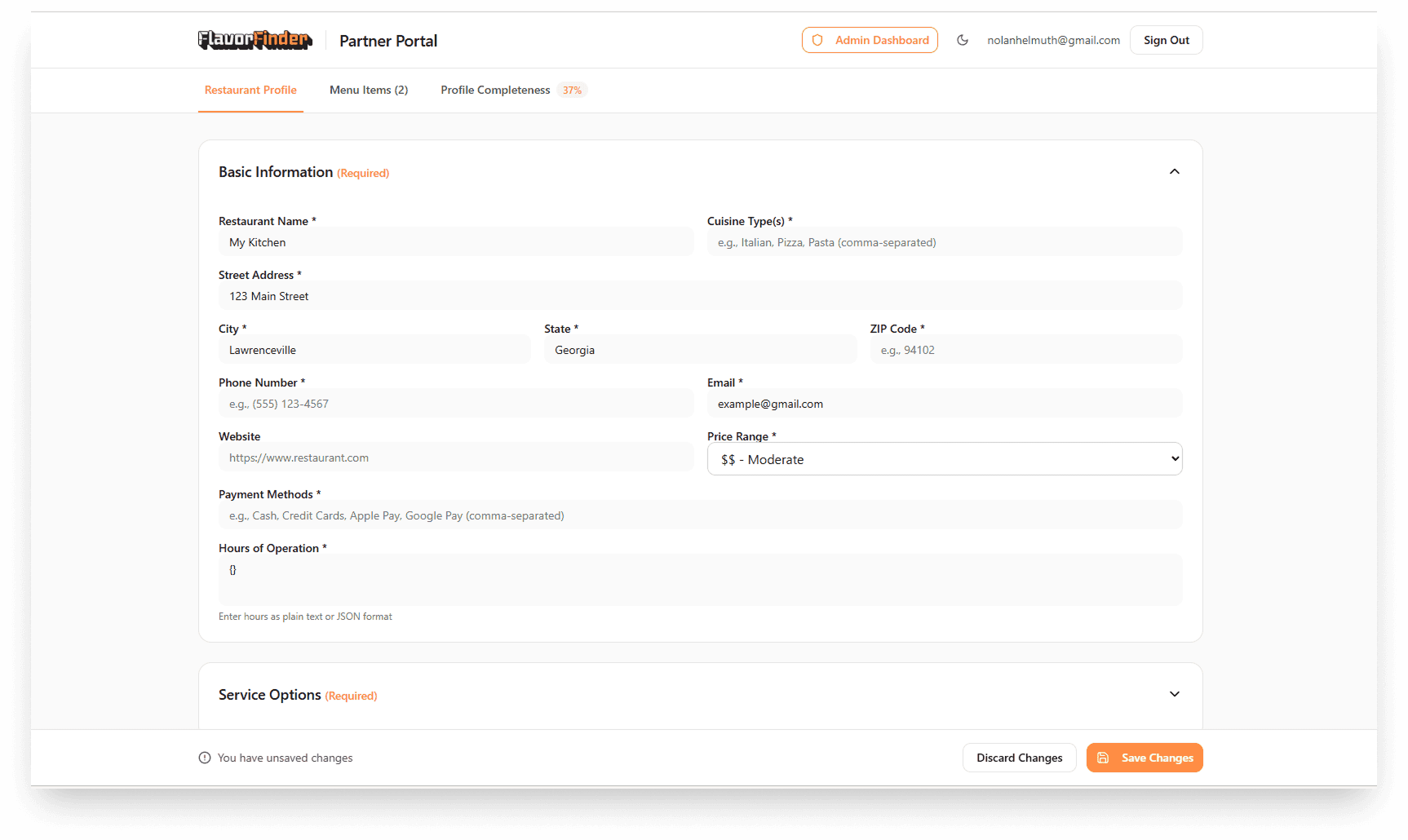The width and height of the screenshot is (1408, 840).
Task: Open the Price Range dropdown
Action: (x=945, y=459)
